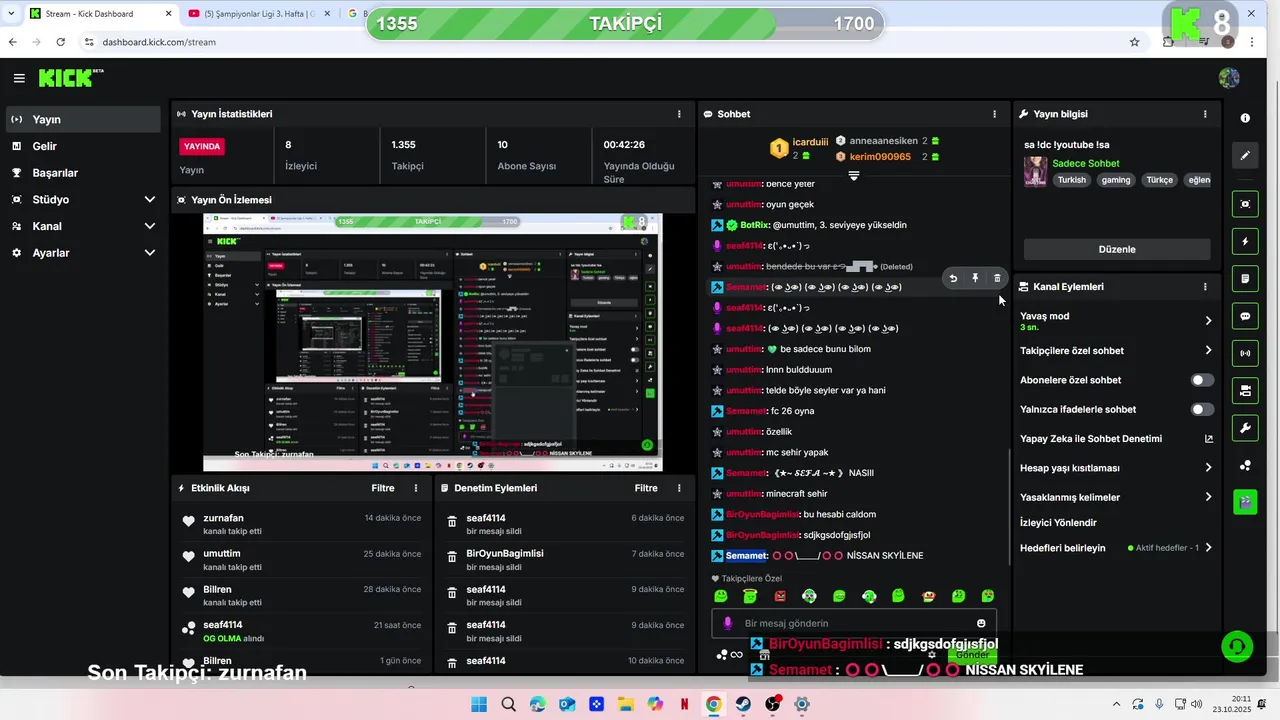The height and width of the screenshot is (720, 1280).
Task: Select the red angry emote
Action: (x=780, y=596)
